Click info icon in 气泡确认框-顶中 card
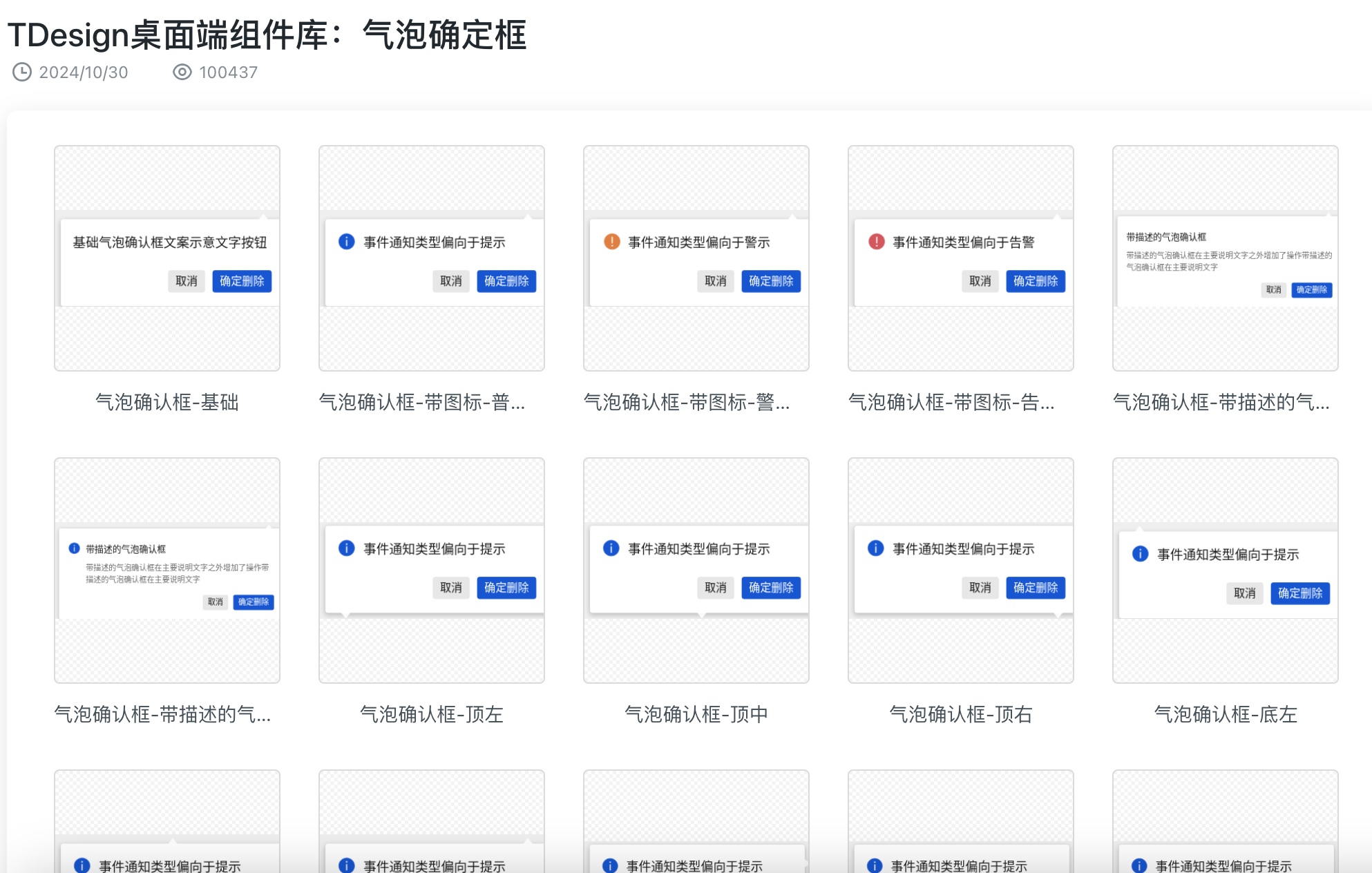This screenshot has height=873, width=1372. tap(611, 548)
